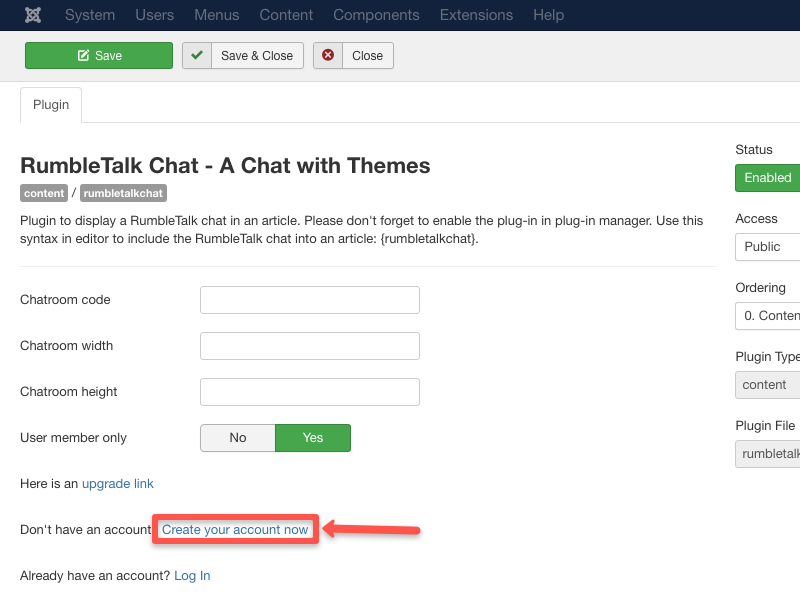Viewport: 800px width, 600px height.
Task: Open the Extensions menu
Action: pyautogui.click(x=476, y=15)
